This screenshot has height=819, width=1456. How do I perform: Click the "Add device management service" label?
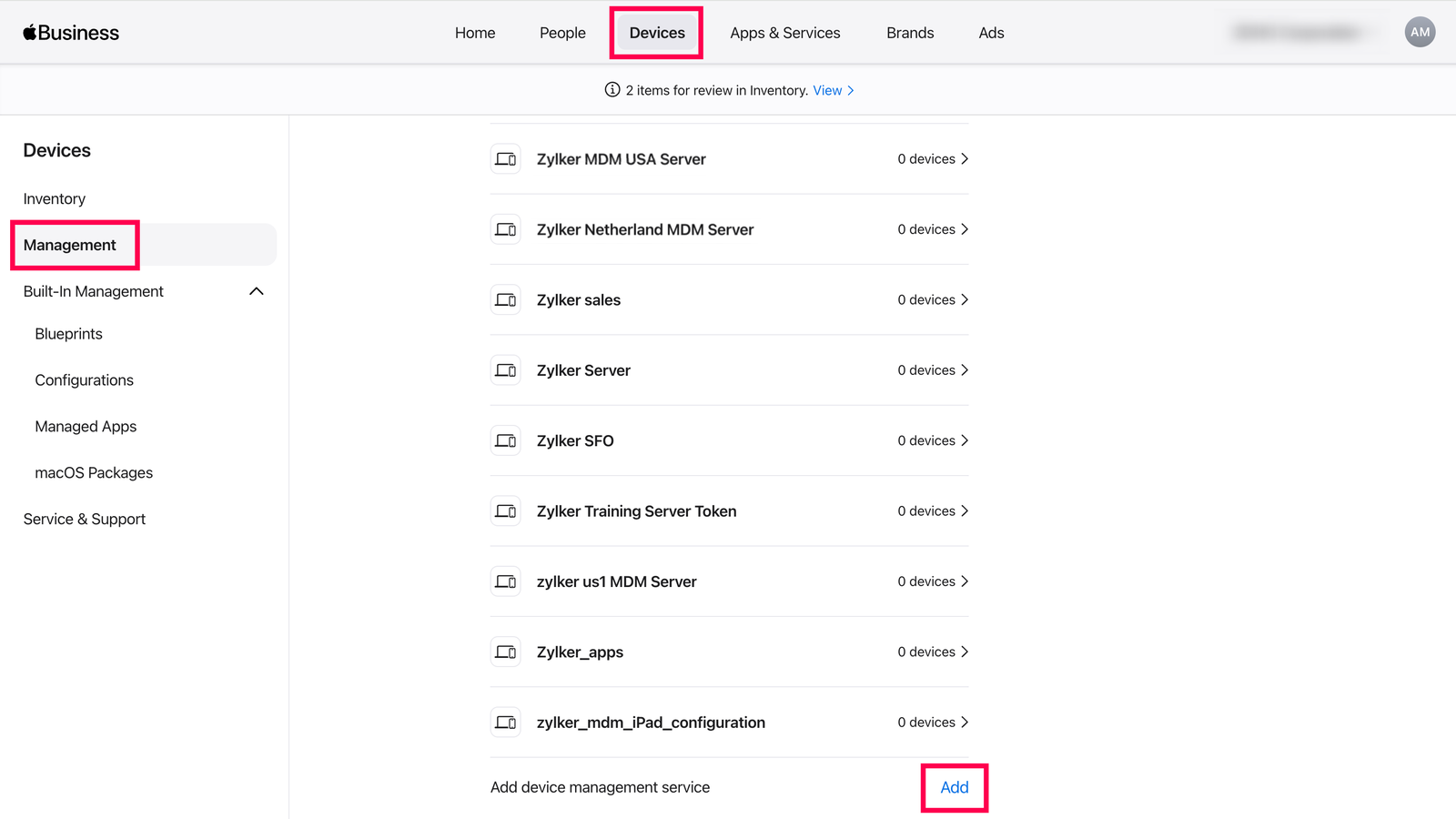click(x=600, y=787)
